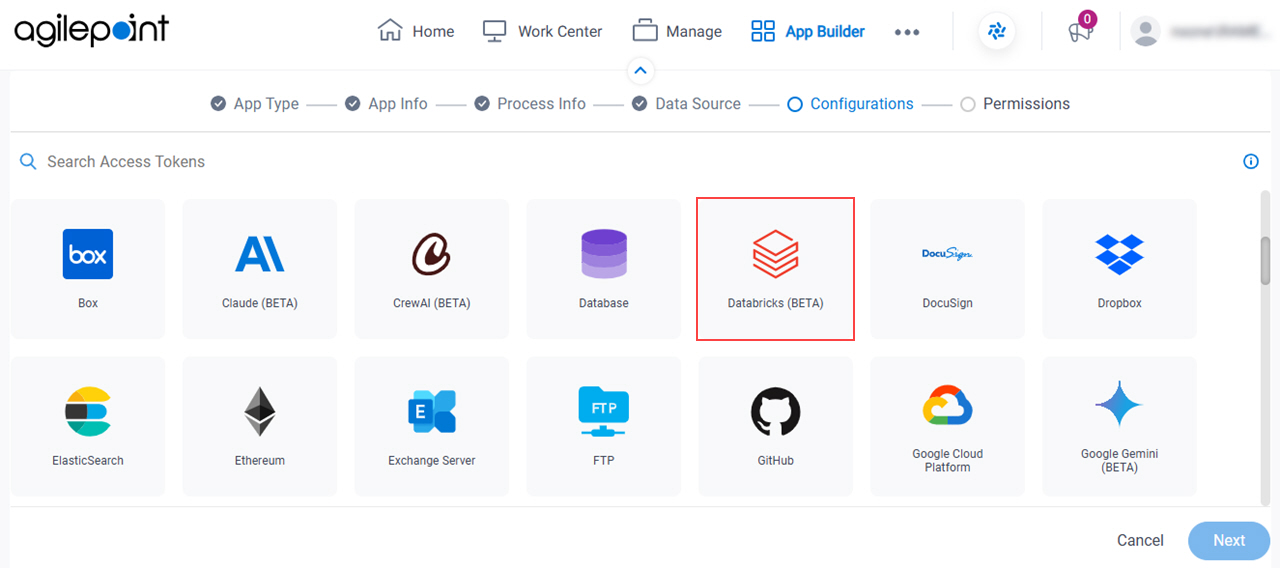The width and height of the screenshot is (1280, 568).
Task: Choose the FTP folder icon
Action: (604, 412)
